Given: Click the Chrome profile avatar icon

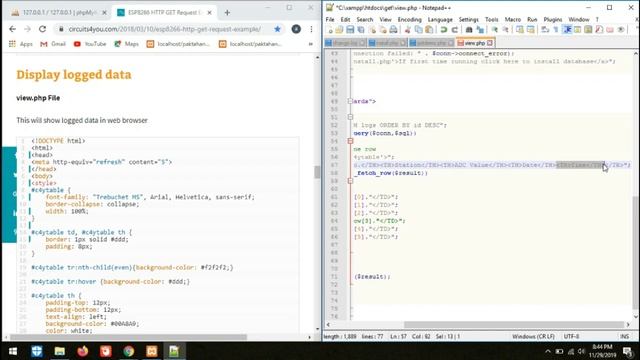Looking at the screenshot, I should pos(296,29).
